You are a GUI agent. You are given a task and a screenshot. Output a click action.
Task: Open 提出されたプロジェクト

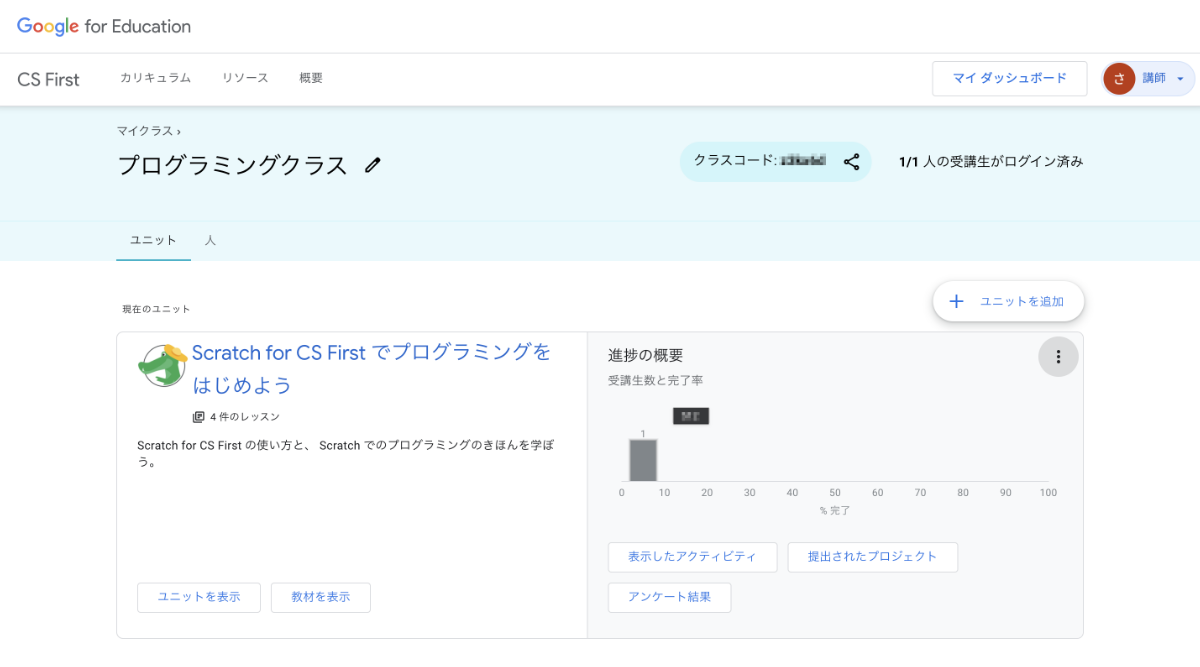(872, 557)
